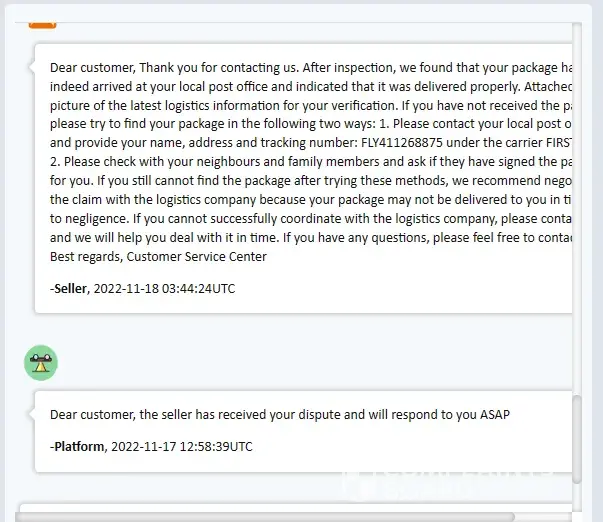Image resolution: width=603 pixels, height=522 pixels.
Task: Click the seller timestamp 2022-11-18 03:44:24UTC
Action: pyautogui.click(x=166, y=289)
